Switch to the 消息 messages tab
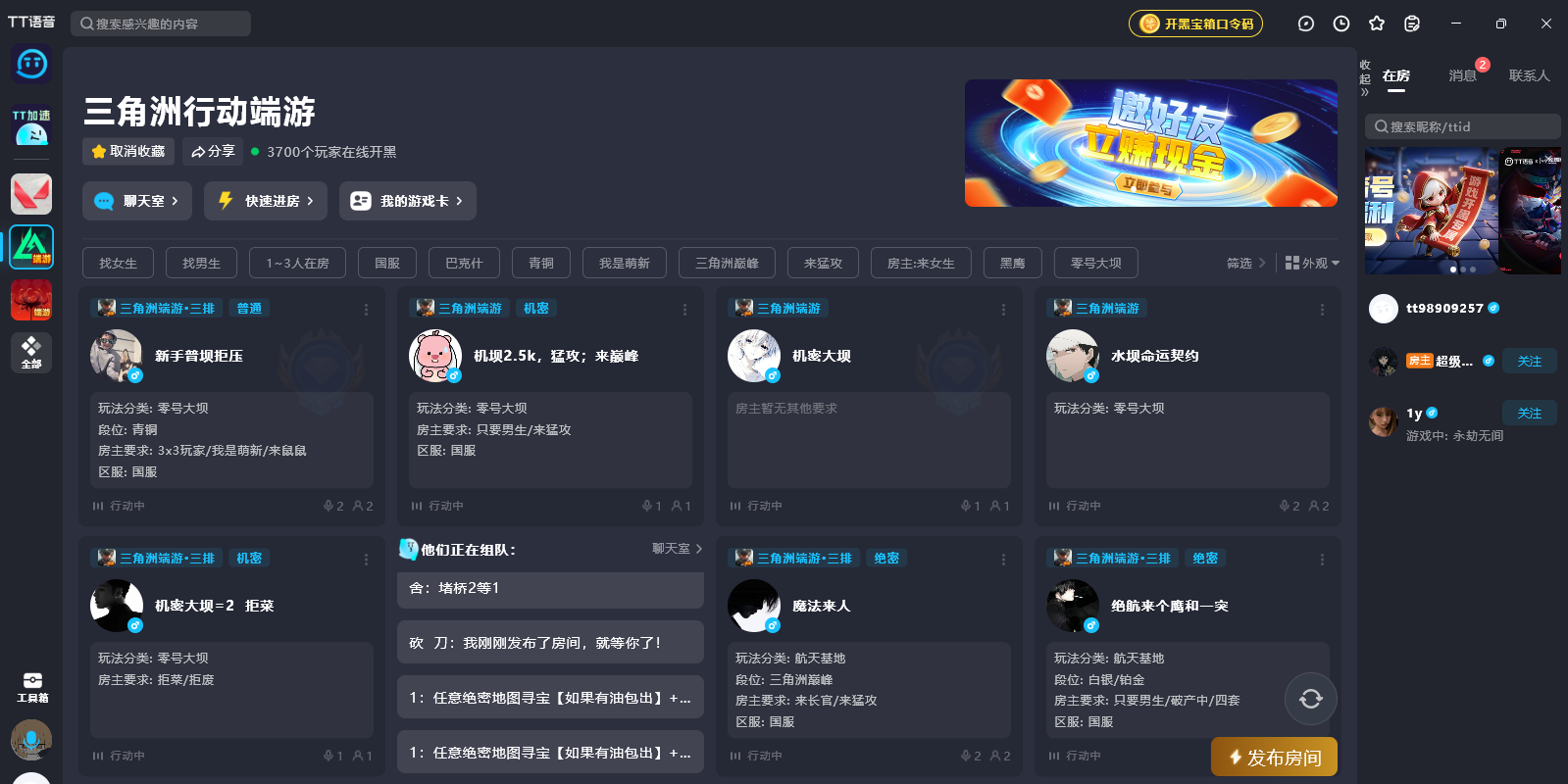The height and width of the screenshot is (784, 1568). 1462,75
